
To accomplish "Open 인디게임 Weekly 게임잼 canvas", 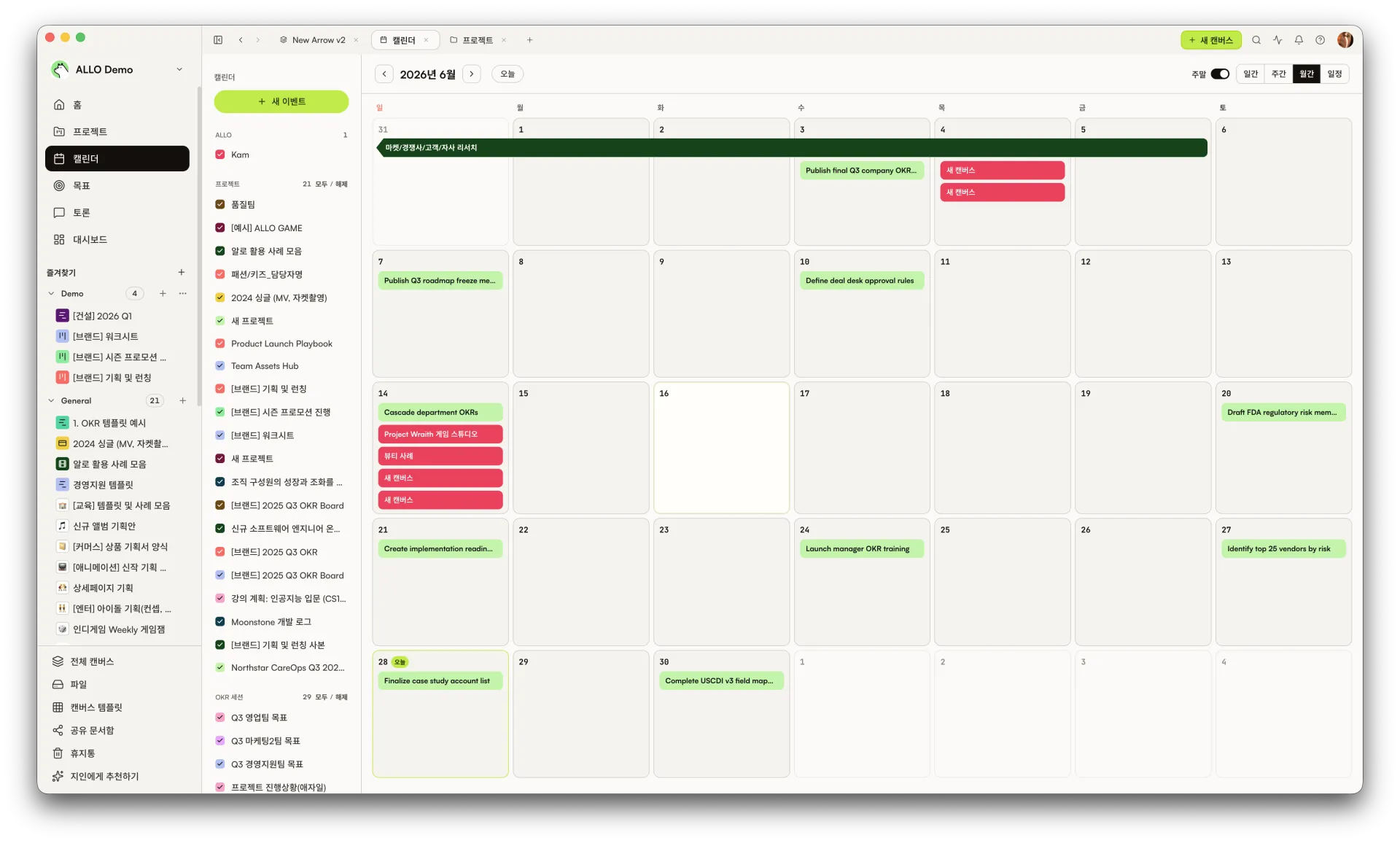I will 119,629.
